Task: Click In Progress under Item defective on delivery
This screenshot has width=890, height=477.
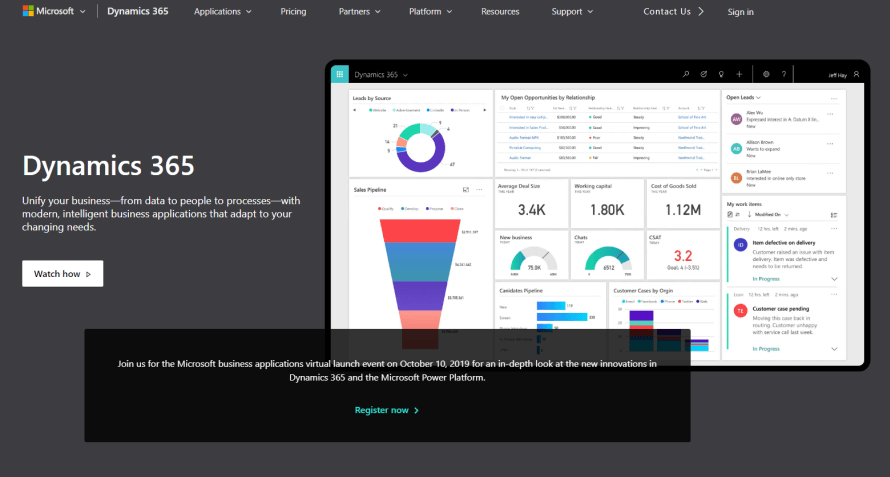Action: pos(766,279)
